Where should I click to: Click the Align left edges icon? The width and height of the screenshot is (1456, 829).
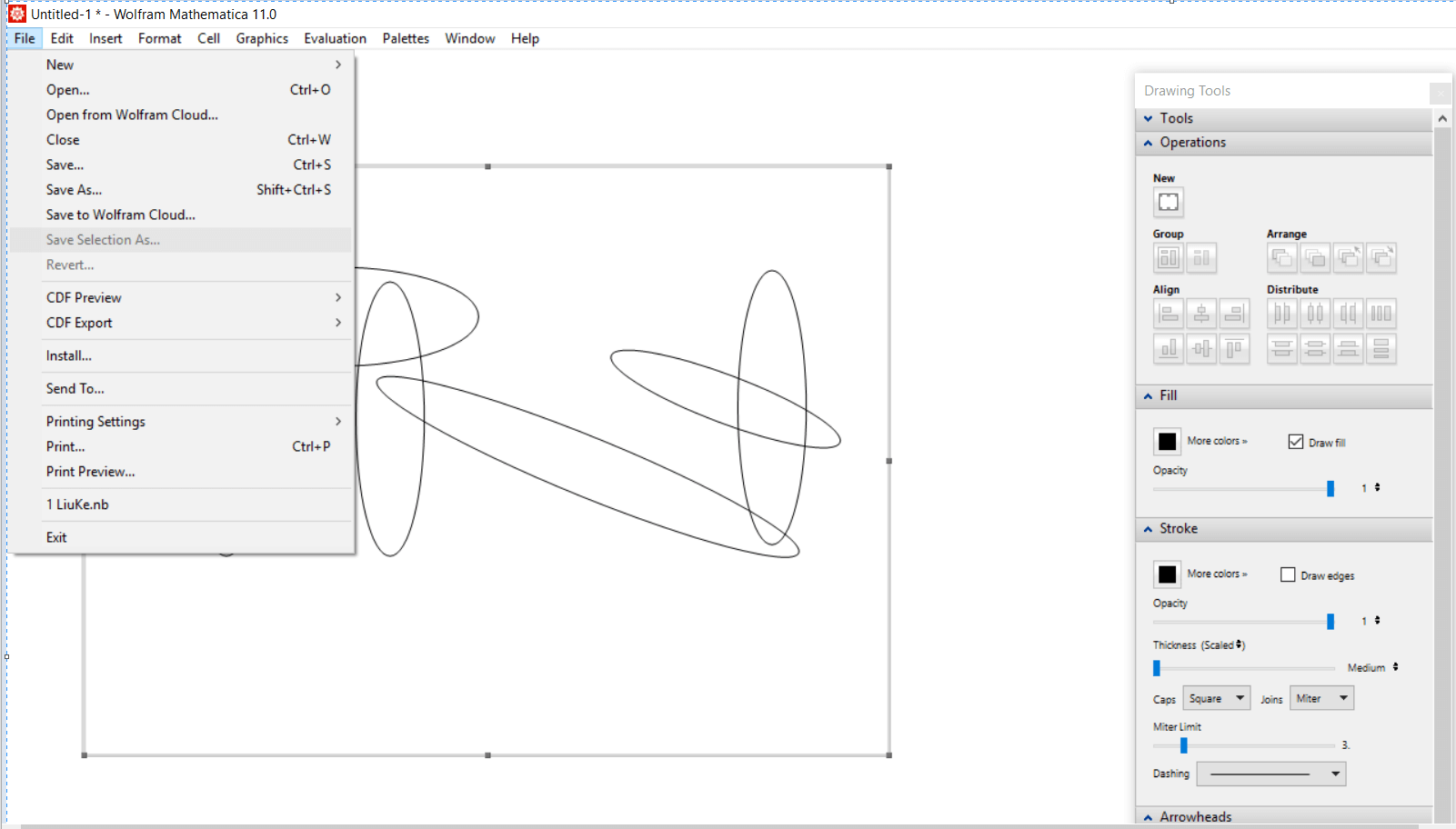(x=1169, y=315)
